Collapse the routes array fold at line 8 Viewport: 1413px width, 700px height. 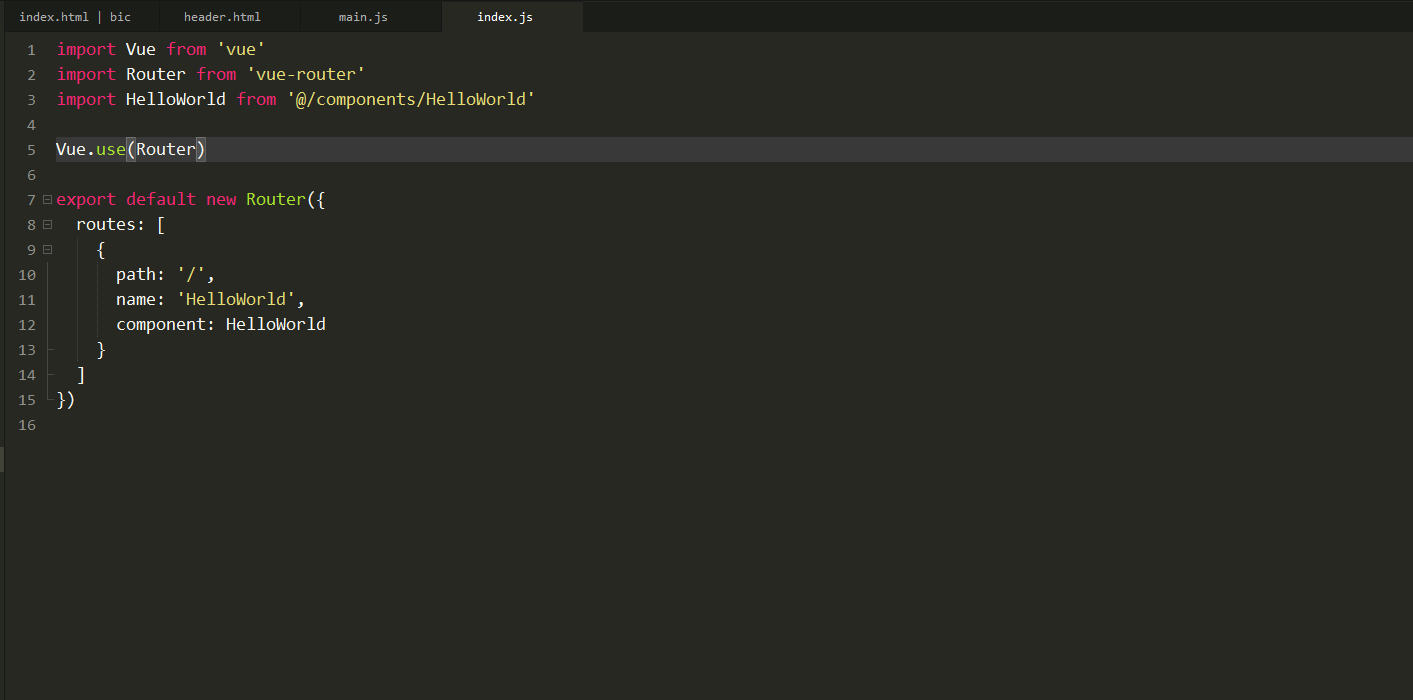[x=47, y=225]
